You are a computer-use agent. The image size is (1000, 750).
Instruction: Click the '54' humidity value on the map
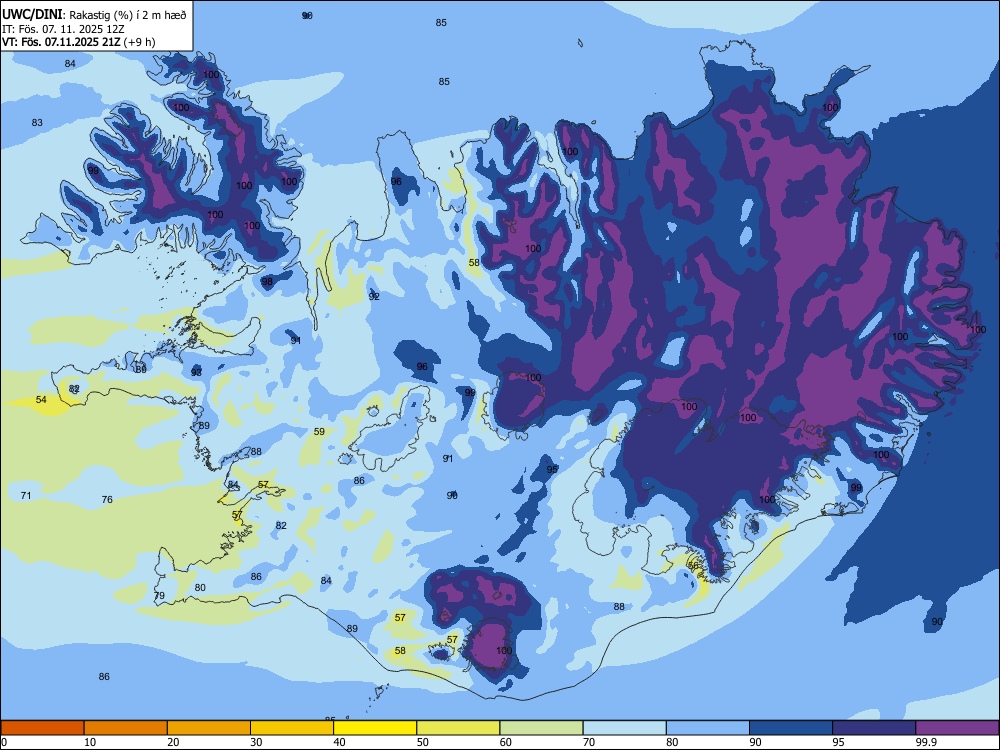(x=41, y=399)
